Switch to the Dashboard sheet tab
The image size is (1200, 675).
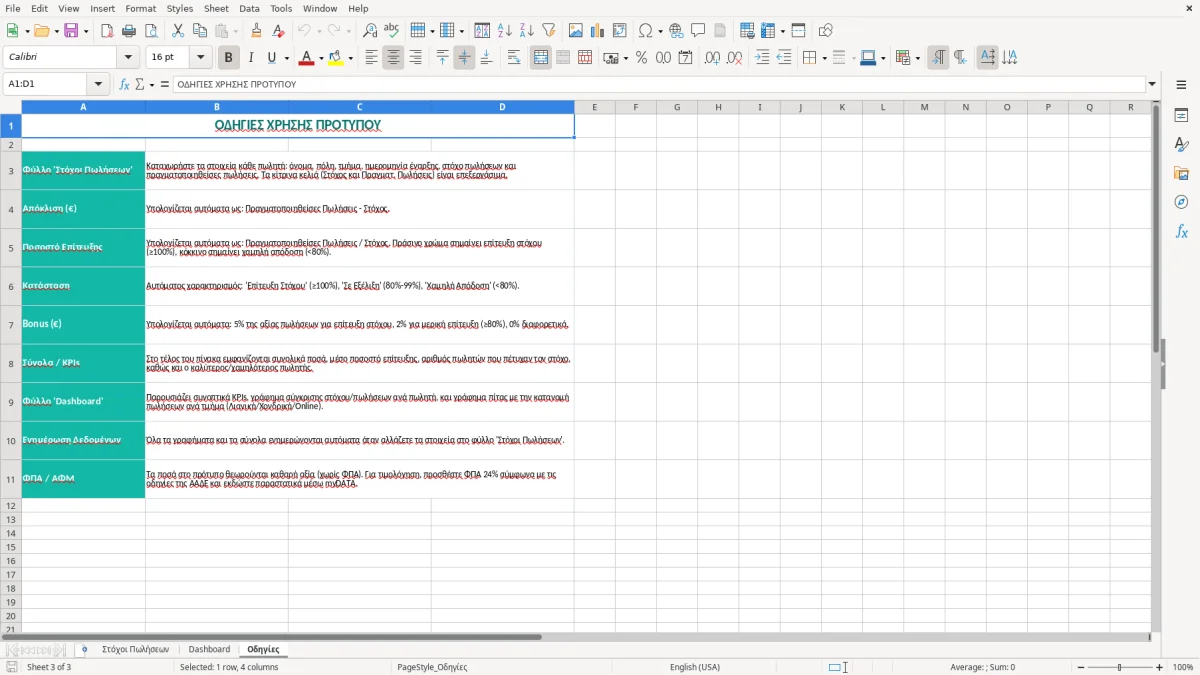pyautogui.click(x=209, y=650)
